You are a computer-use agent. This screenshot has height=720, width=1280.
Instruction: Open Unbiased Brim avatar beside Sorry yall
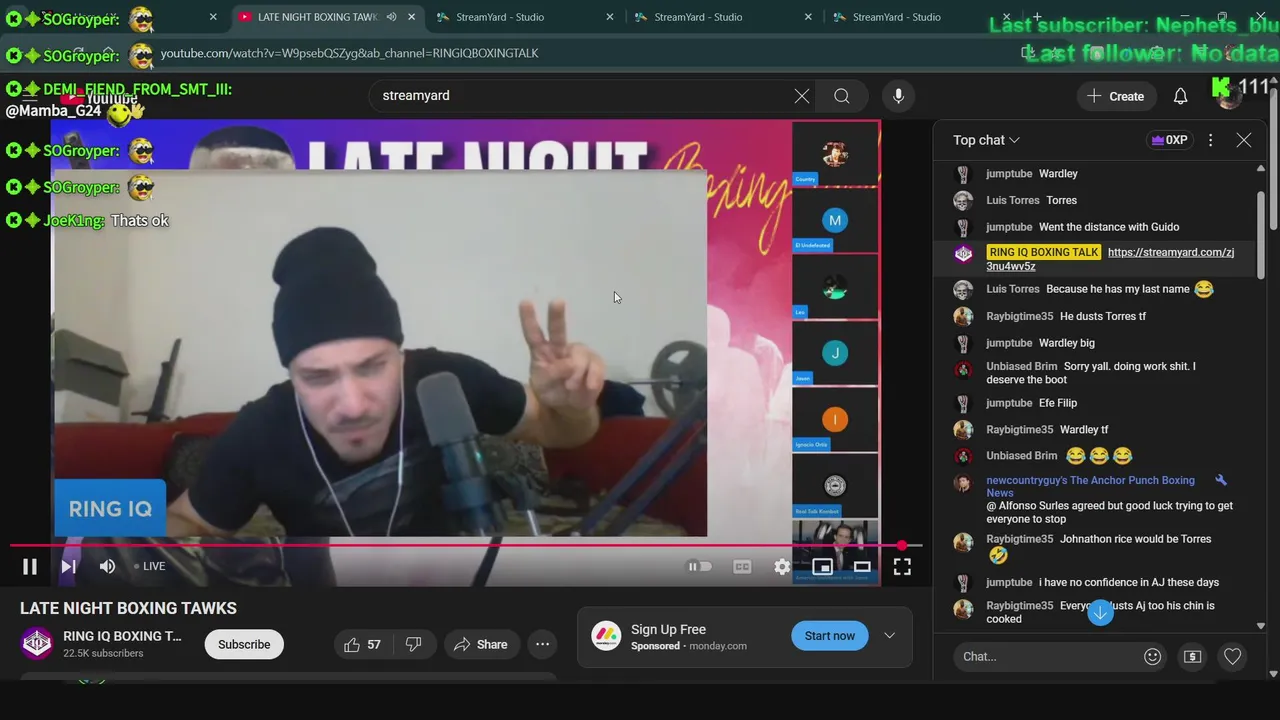963,370
